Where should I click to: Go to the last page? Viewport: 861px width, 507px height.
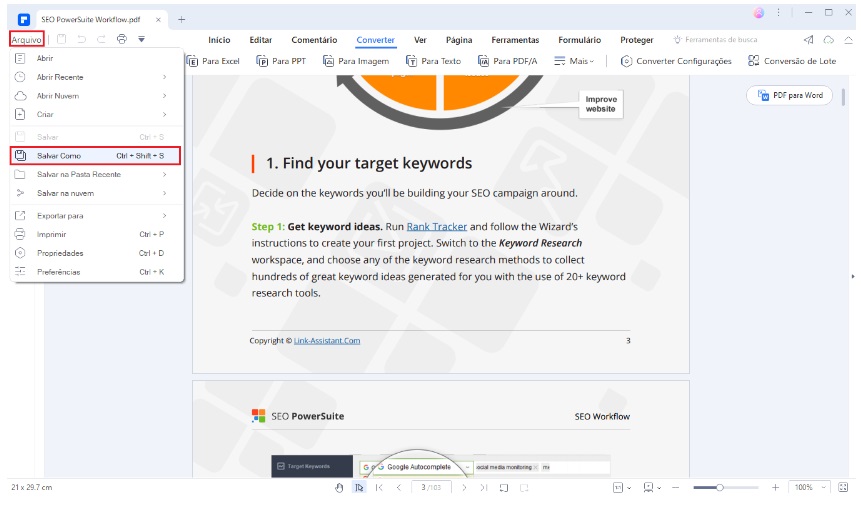484,487
